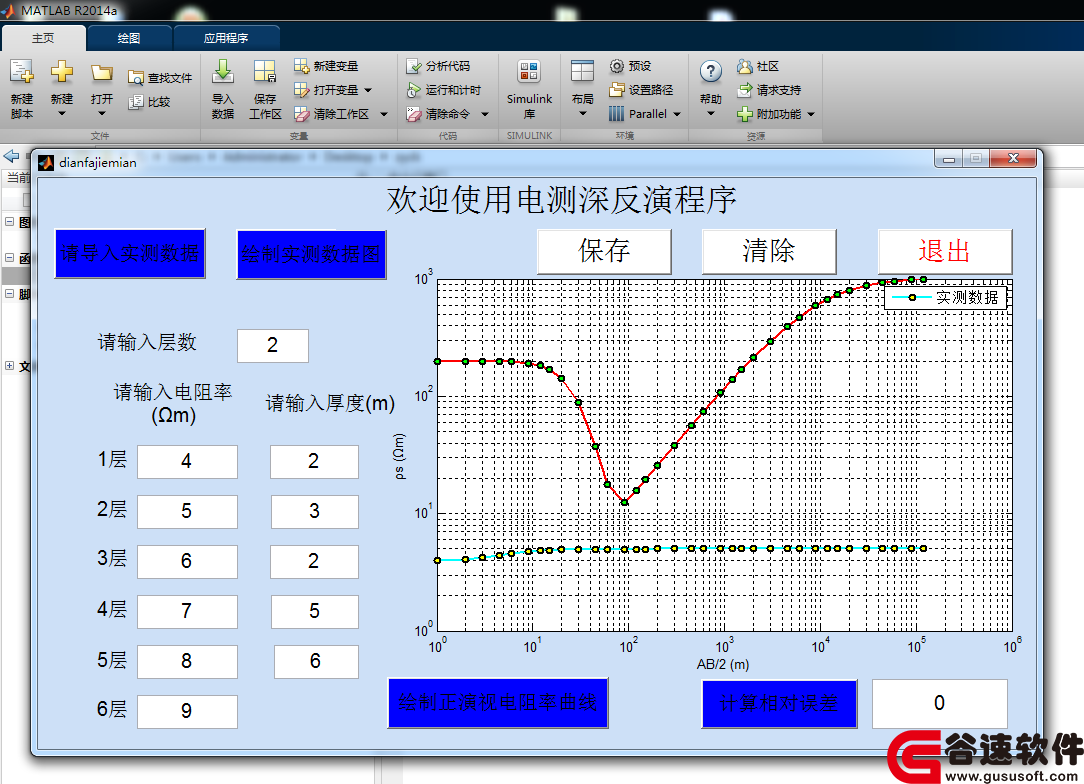This screenshot has width=1084, height=784.
Task: Launch Run and Time (运行和计时)
Action: (x=443, y=90)
